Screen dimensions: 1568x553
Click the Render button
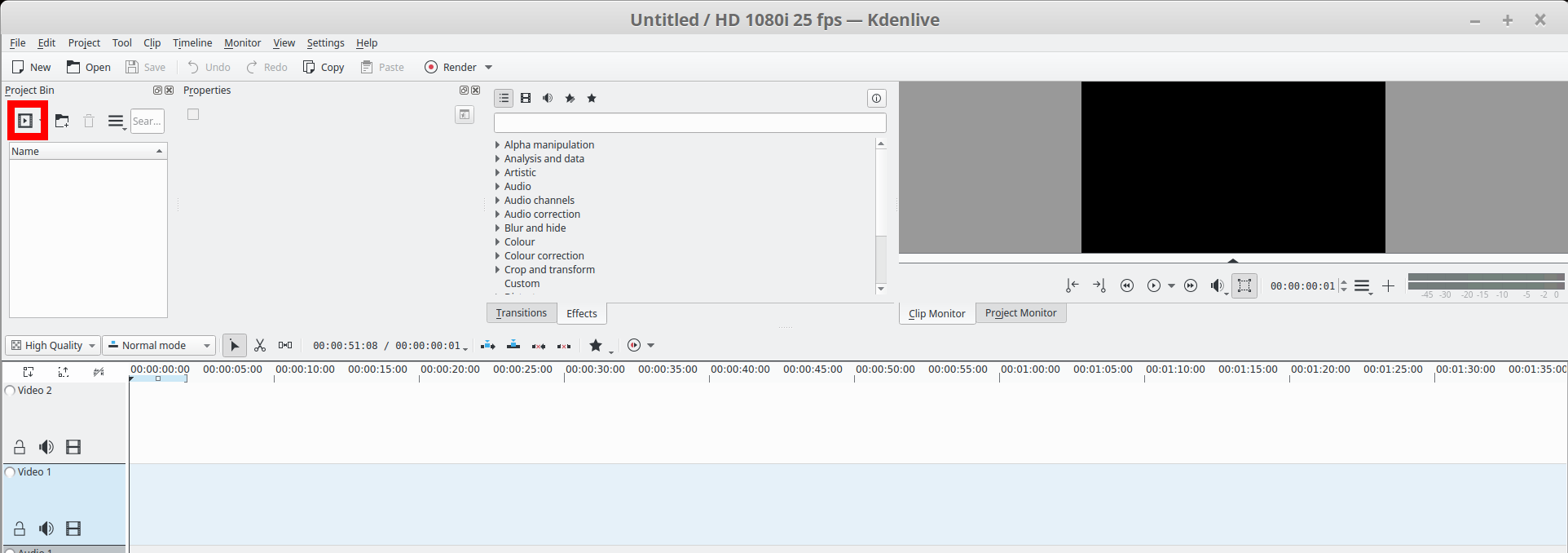point(451,67)
